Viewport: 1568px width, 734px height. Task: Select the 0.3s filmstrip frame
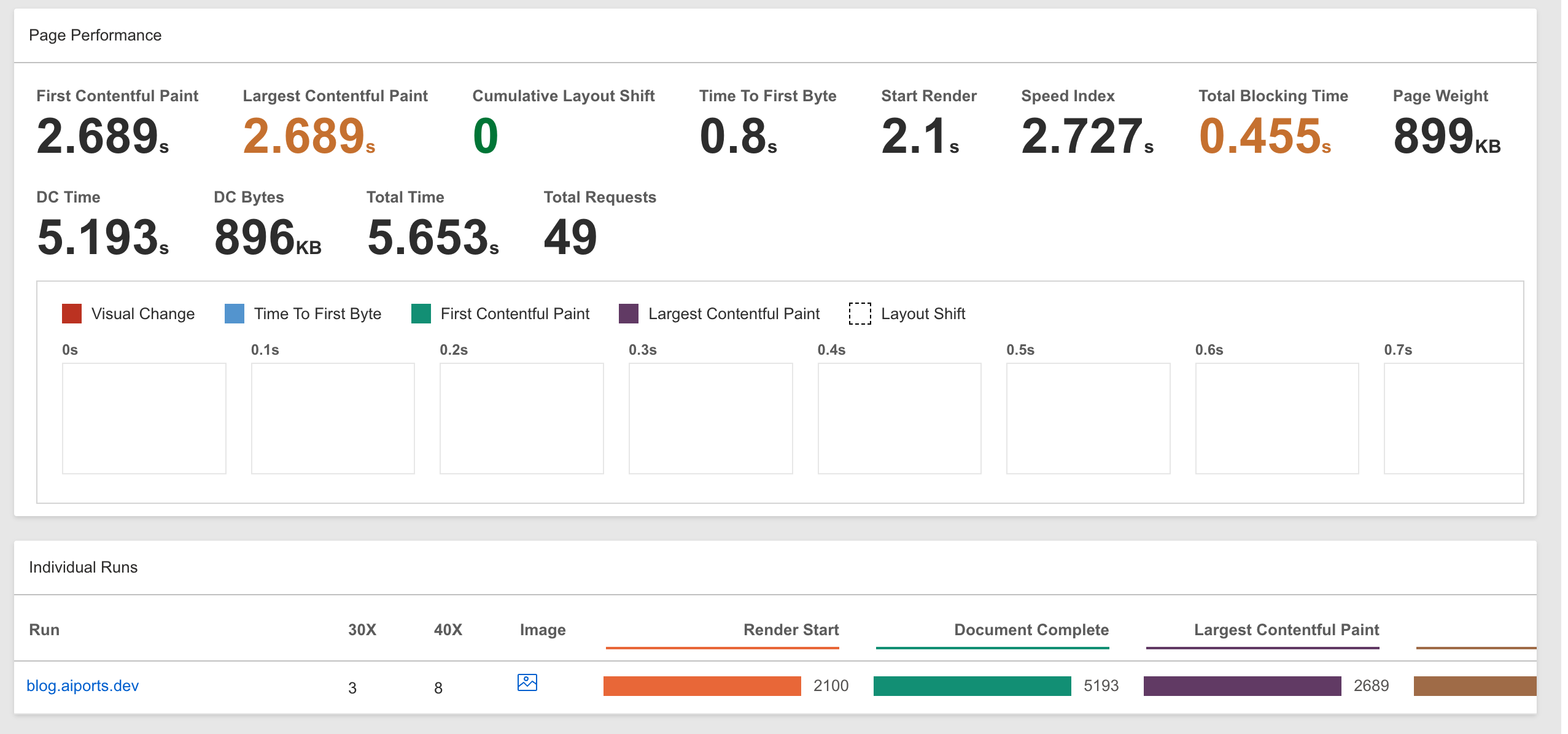710,419
